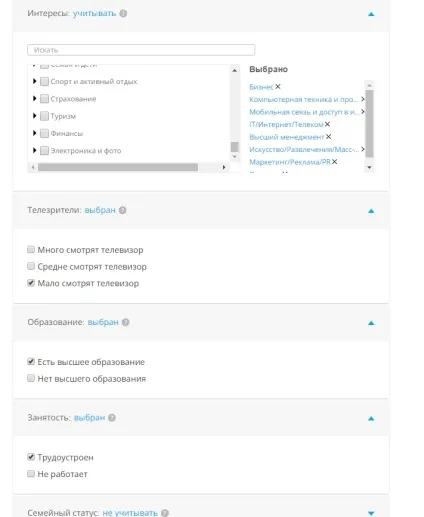This screenshot has width=424, height=517.
Task: Click help icon beside Телезрители
Action: point(123,210)
